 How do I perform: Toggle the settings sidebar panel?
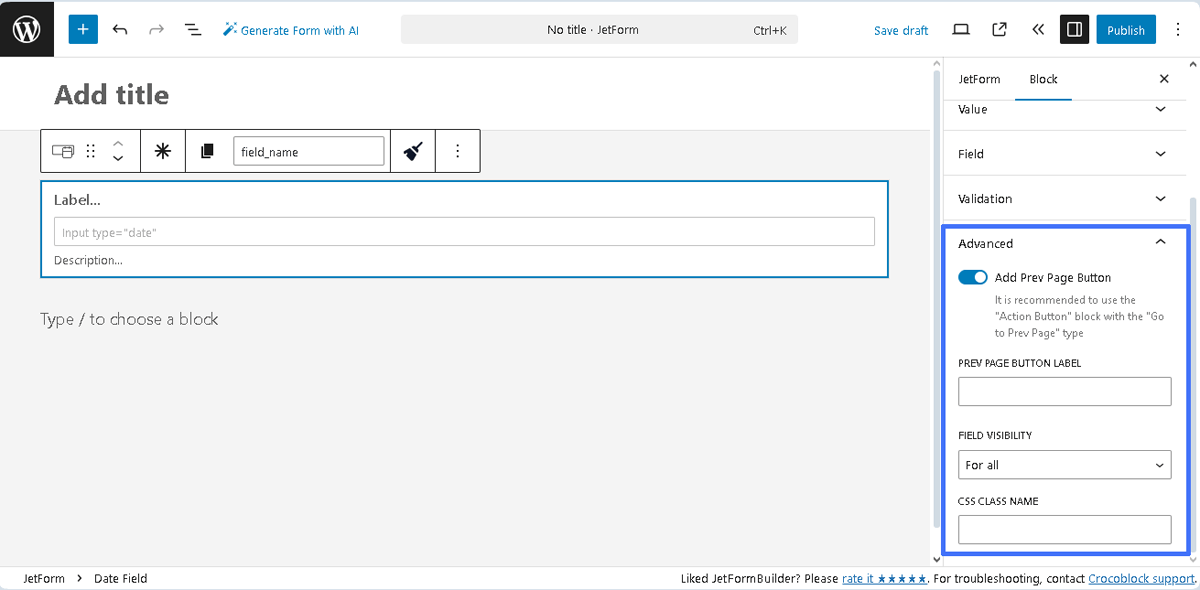[1074, 29]
